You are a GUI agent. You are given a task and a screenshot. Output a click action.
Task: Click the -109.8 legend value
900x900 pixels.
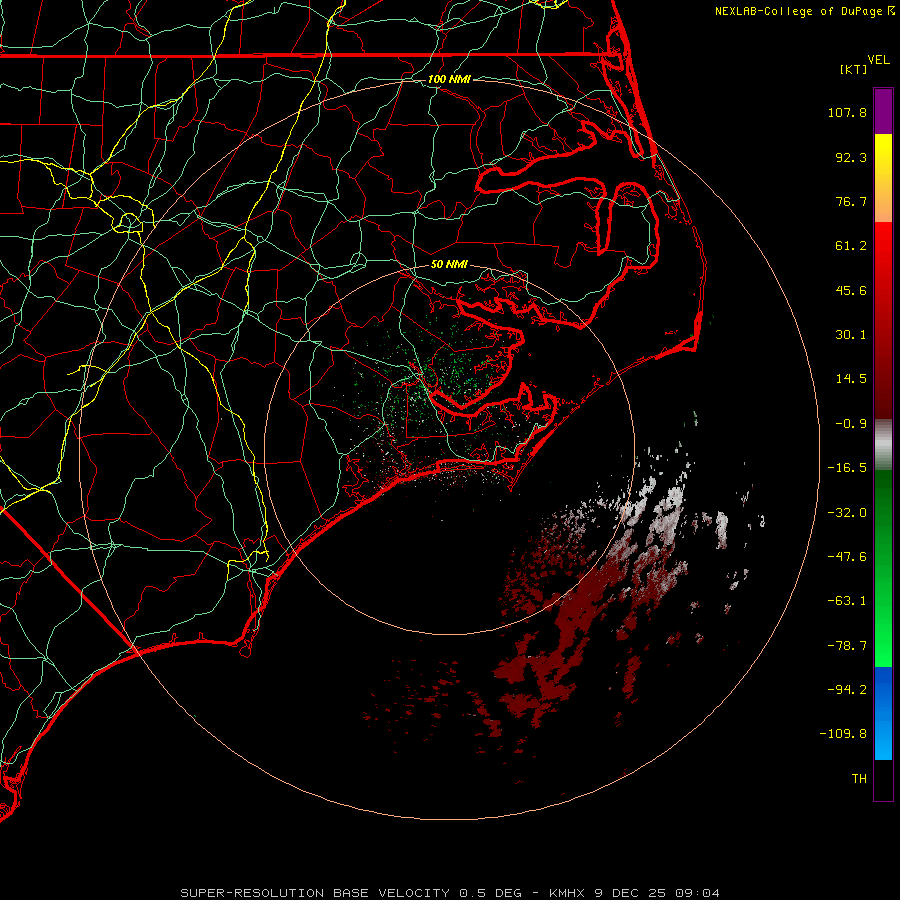click(x=843, y=734)
